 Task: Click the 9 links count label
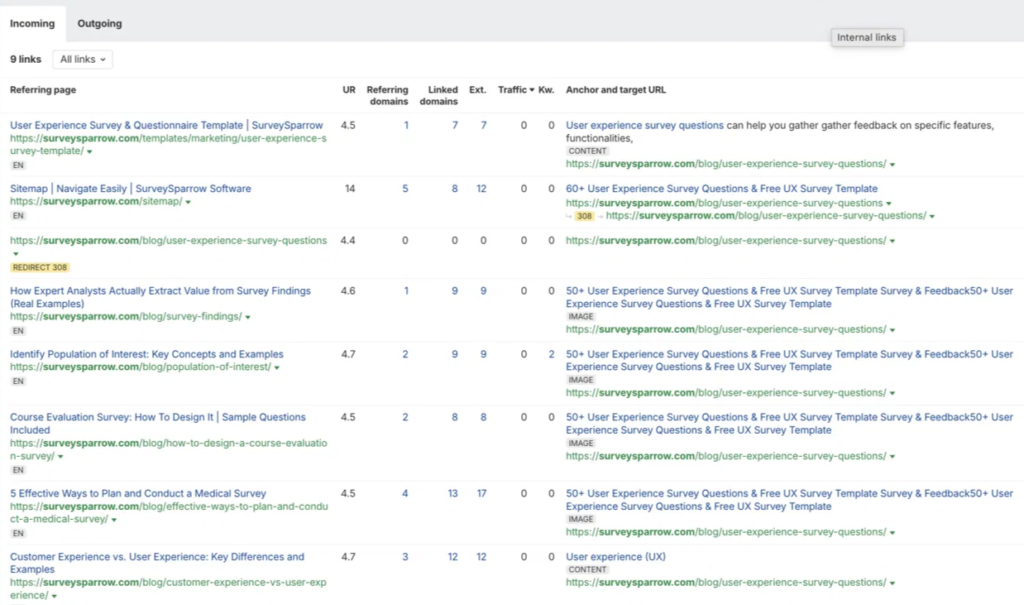pos(25,59)
